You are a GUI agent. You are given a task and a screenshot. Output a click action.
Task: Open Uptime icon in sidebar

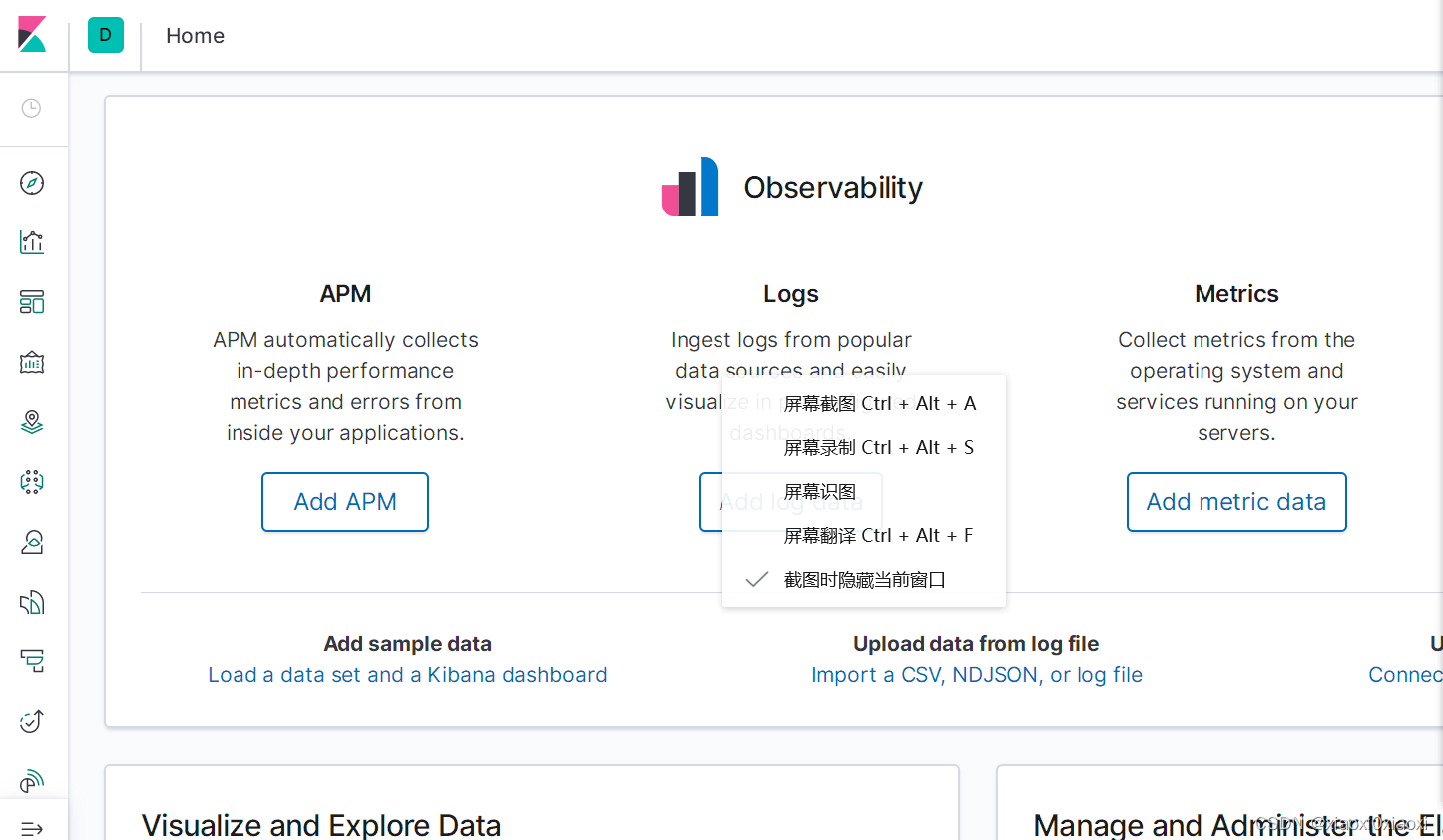pyautogui.click(x=32, y=721)
